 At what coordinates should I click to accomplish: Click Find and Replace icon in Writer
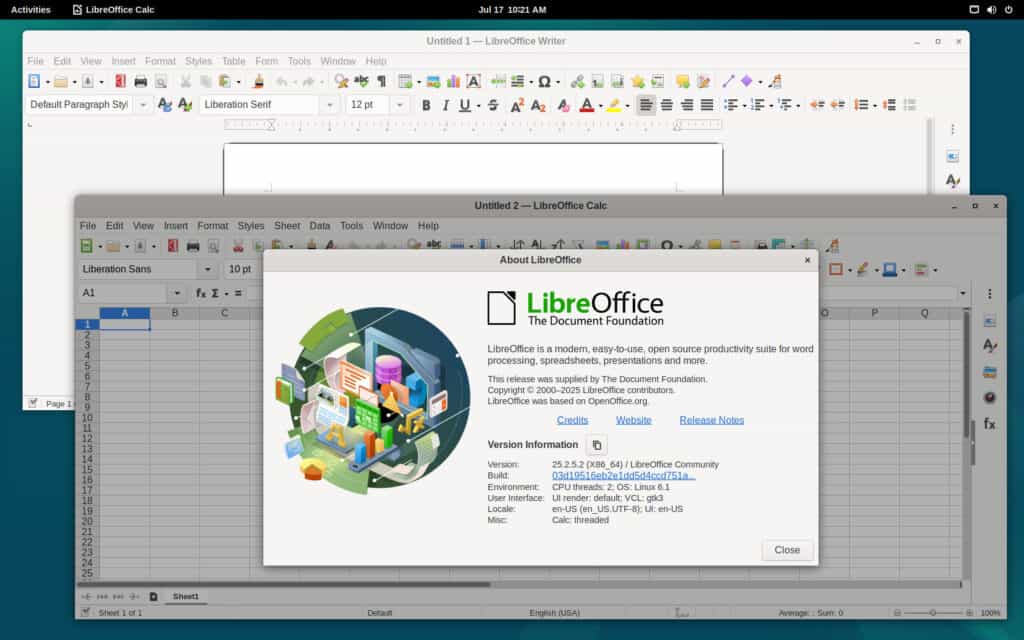(x=341, y=81)
